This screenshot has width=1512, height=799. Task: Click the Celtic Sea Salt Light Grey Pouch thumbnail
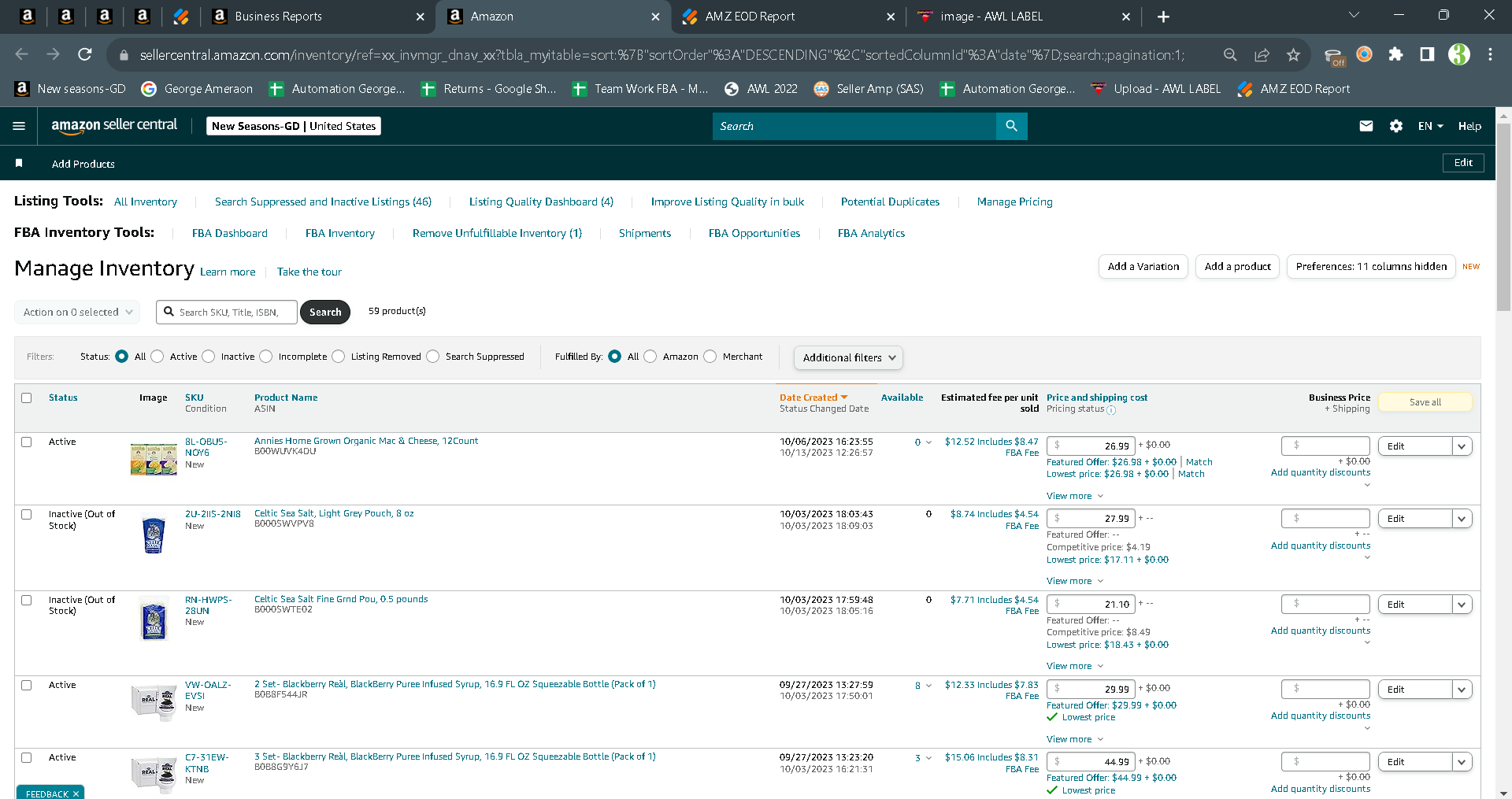(154, 533)
